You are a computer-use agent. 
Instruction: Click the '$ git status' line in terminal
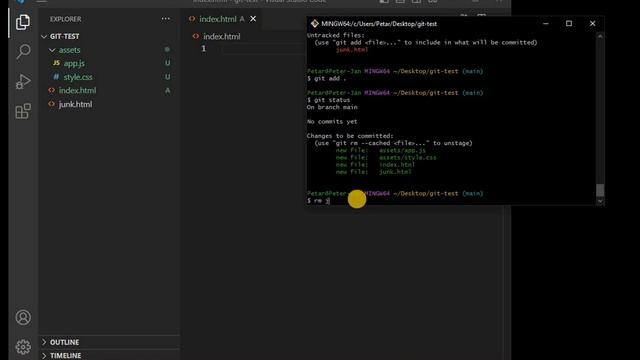pyautogui.click(x=329, y=100)
